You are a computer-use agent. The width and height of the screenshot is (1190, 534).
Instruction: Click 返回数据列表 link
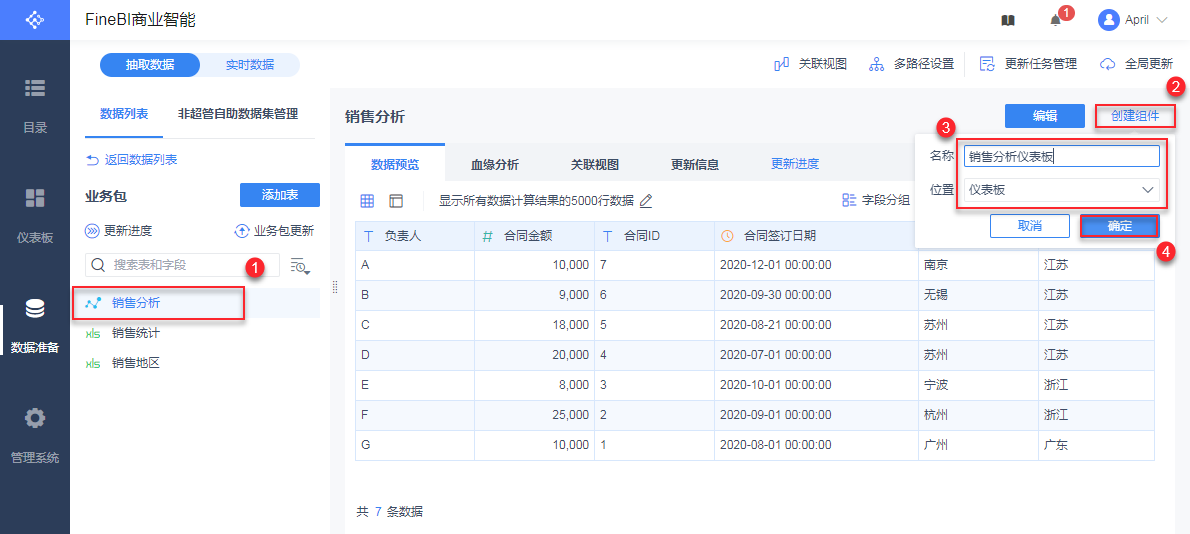click(132, 159)
